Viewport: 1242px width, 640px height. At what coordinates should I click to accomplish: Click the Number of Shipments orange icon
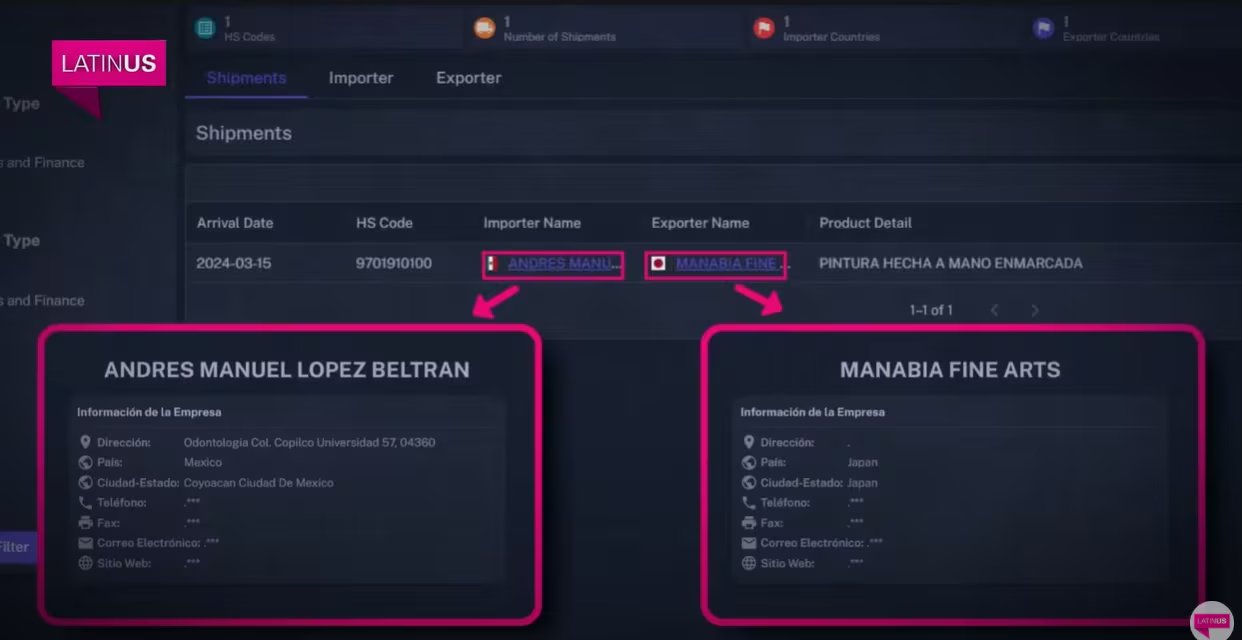484,28
